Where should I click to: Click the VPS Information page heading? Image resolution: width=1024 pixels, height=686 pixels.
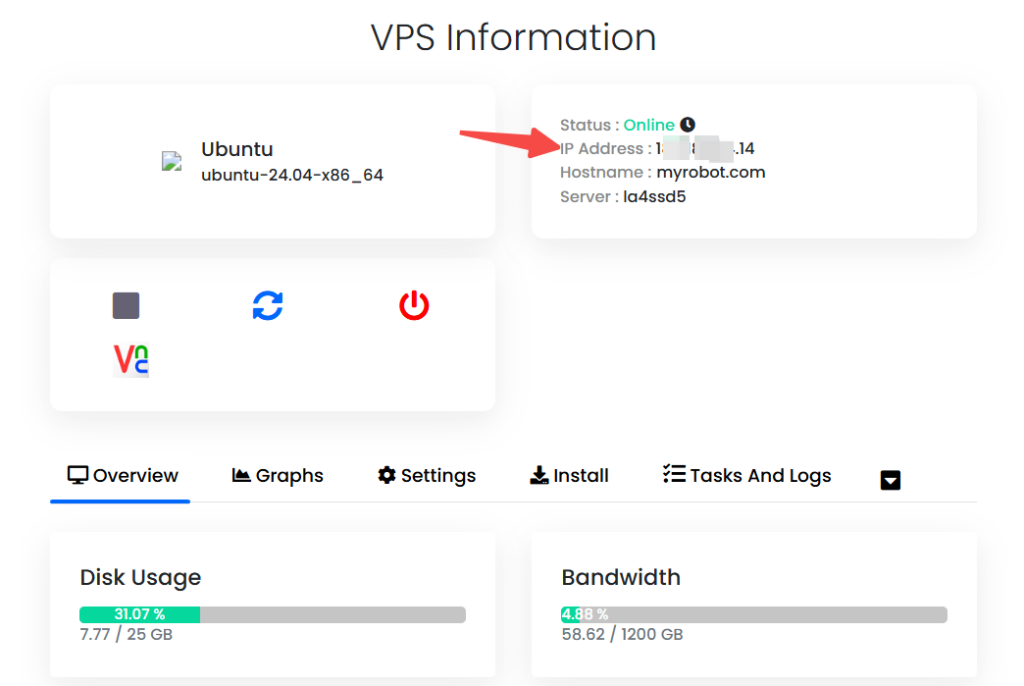click(x=513, y=37)
